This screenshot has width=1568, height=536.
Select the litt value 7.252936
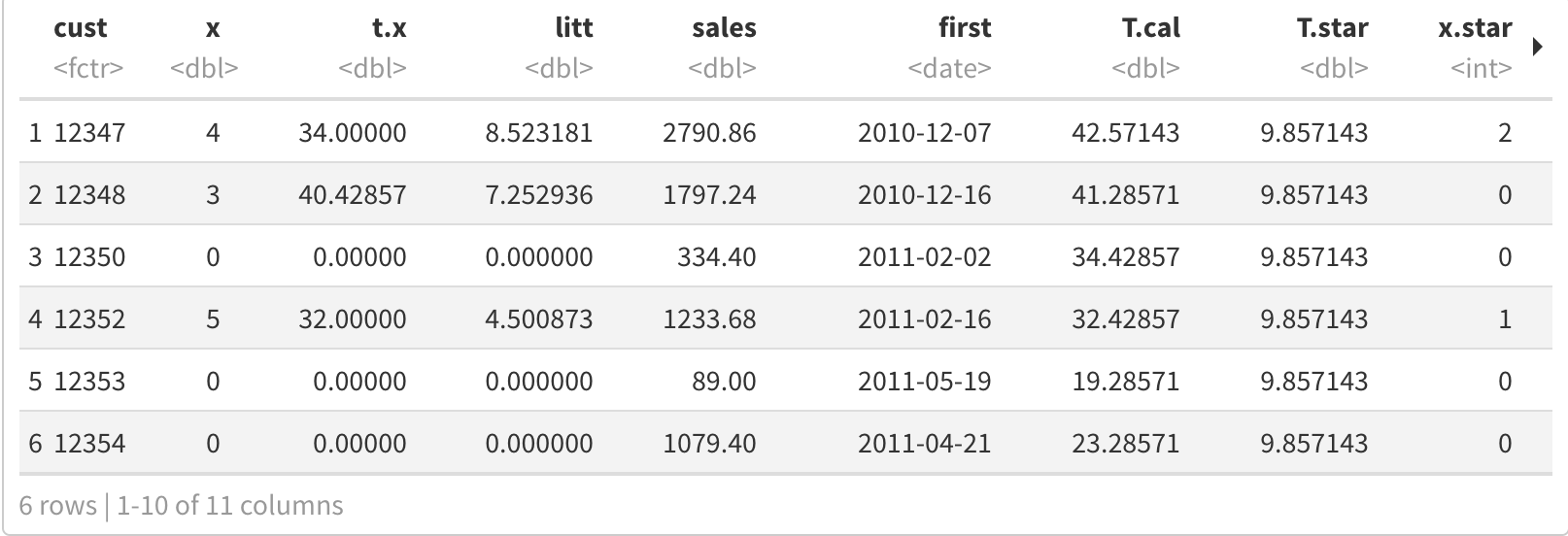[538, 195]
